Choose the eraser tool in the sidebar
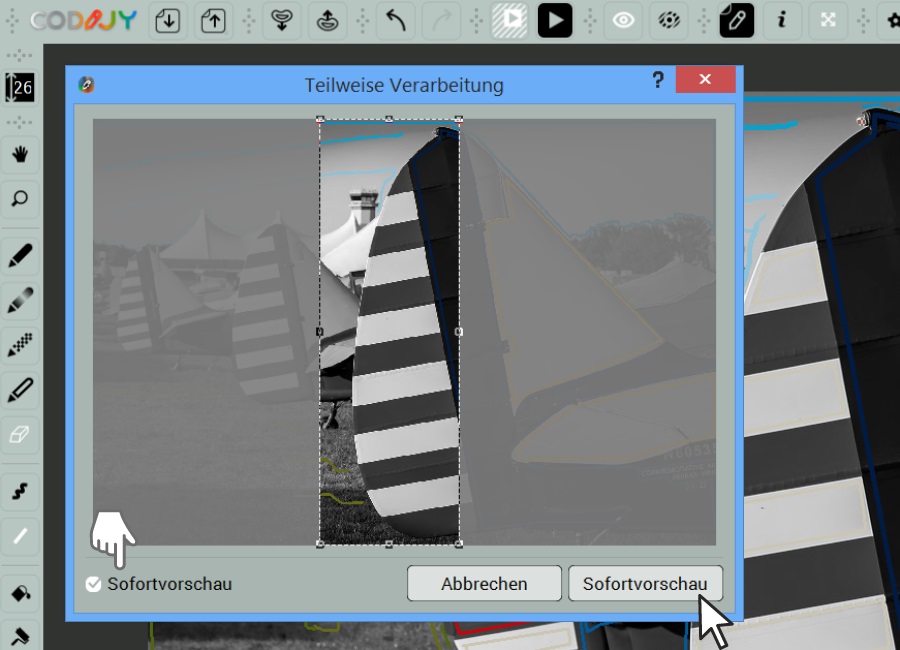 (x=21, y=434)
